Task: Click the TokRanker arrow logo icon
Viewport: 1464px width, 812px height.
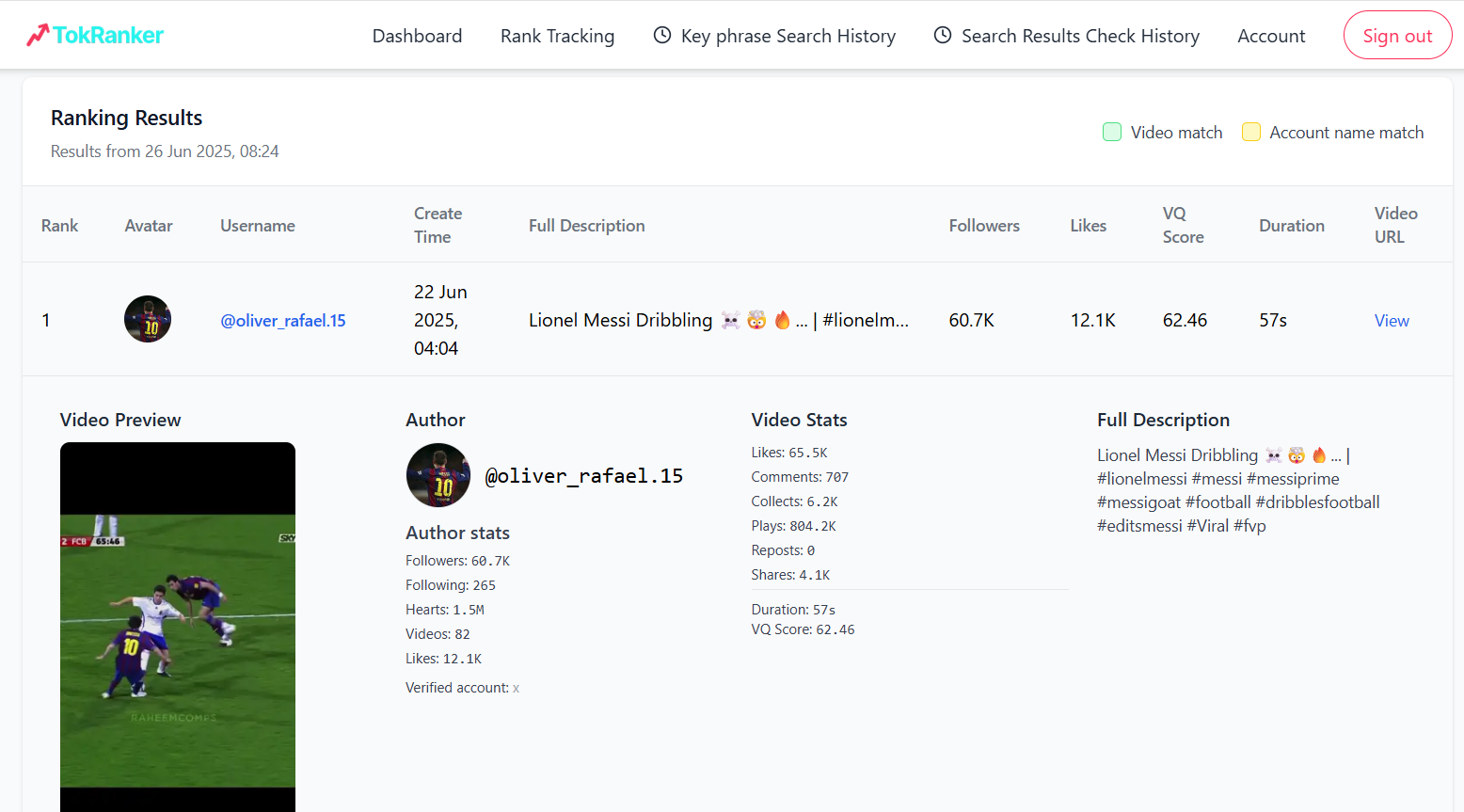Action: tap(38, 35)
